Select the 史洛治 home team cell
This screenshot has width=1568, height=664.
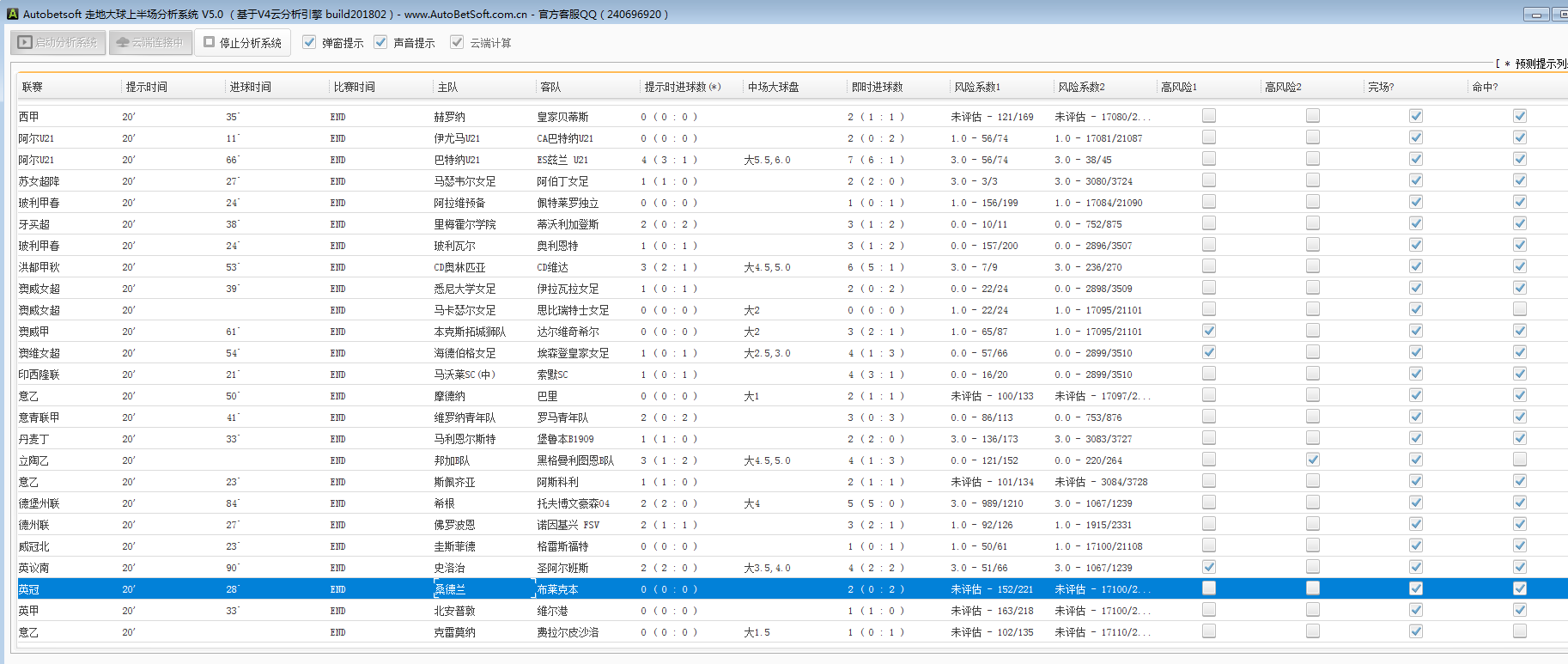[x=450, y=568]
